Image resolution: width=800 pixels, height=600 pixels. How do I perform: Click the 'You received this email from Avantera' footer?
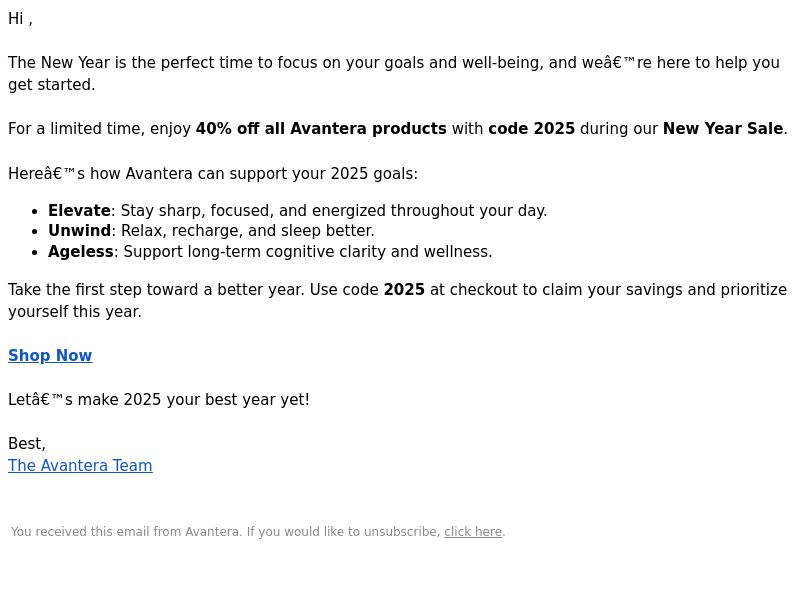pos(258,532)
